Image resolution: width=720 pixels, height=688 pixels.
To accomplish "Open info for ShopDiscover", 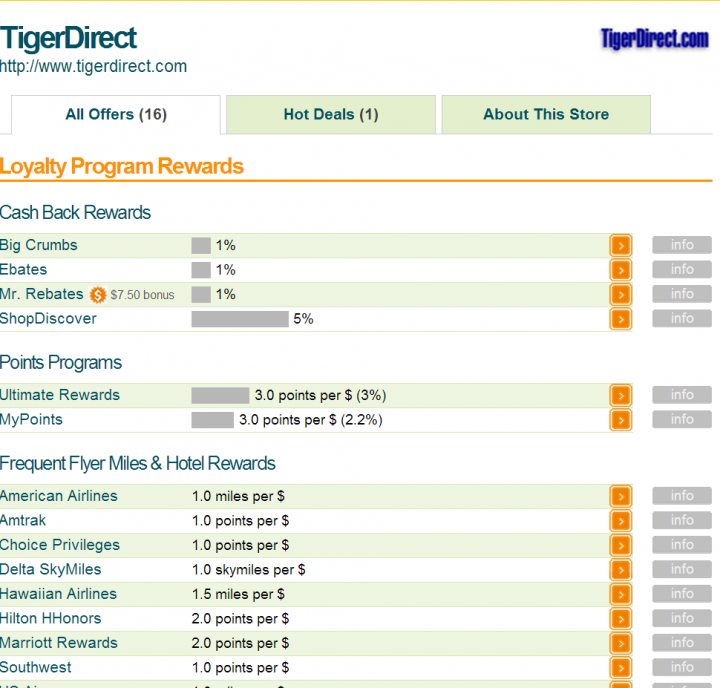I will [682, 318].
